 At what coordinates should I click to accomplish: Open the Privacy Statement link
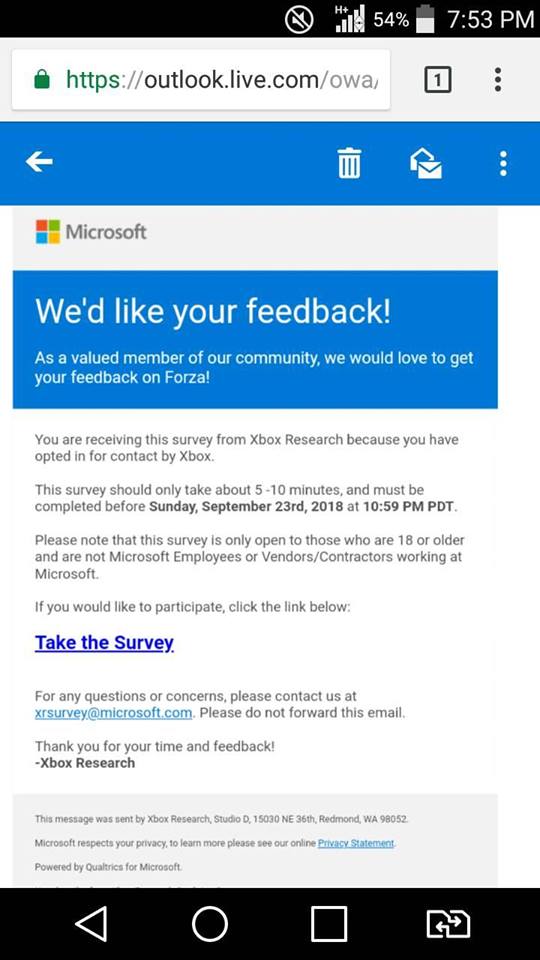[356, 843]
